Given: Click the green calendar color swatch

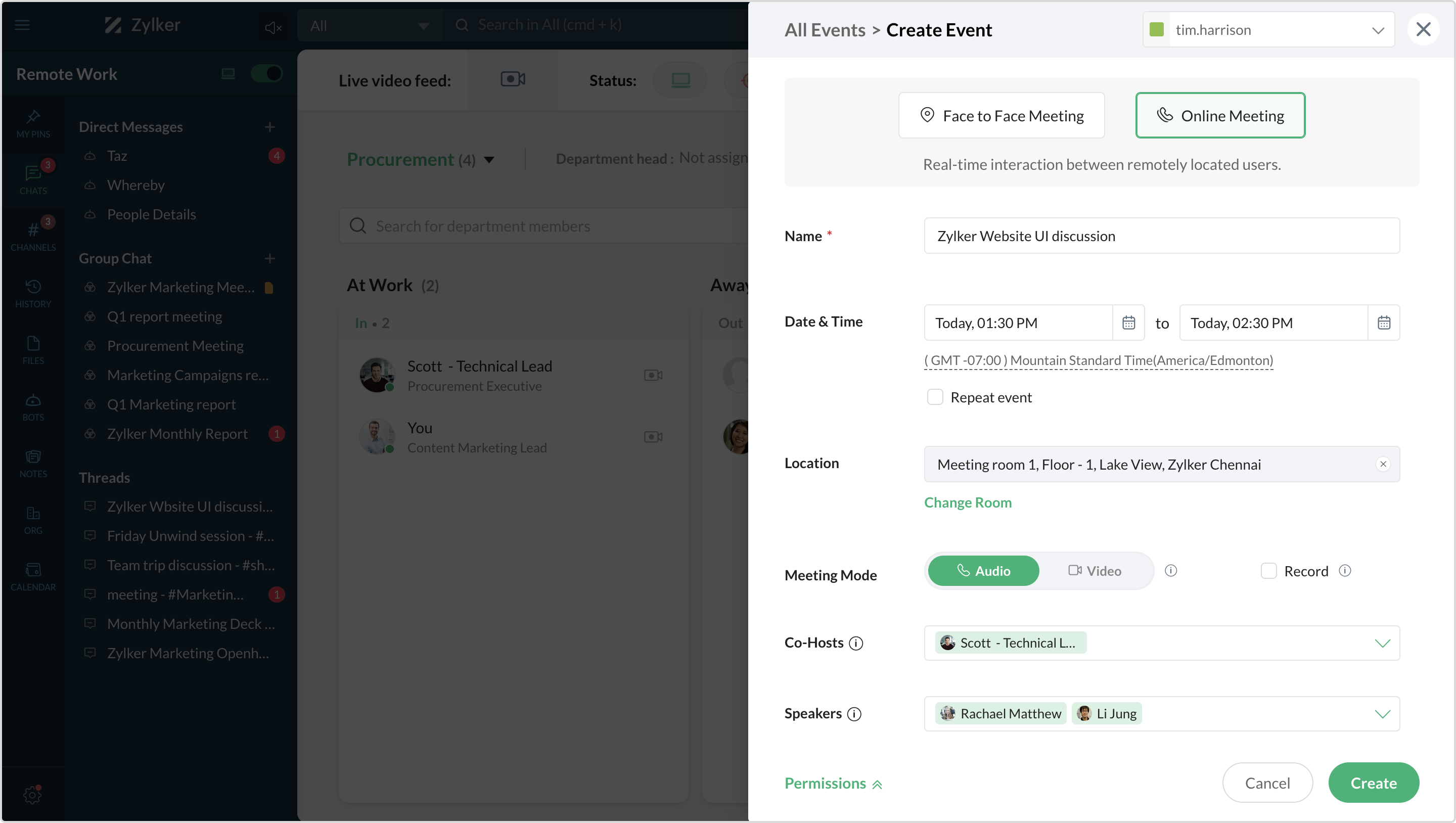Looking at the screenshot, I should (x=1156, y=30).
